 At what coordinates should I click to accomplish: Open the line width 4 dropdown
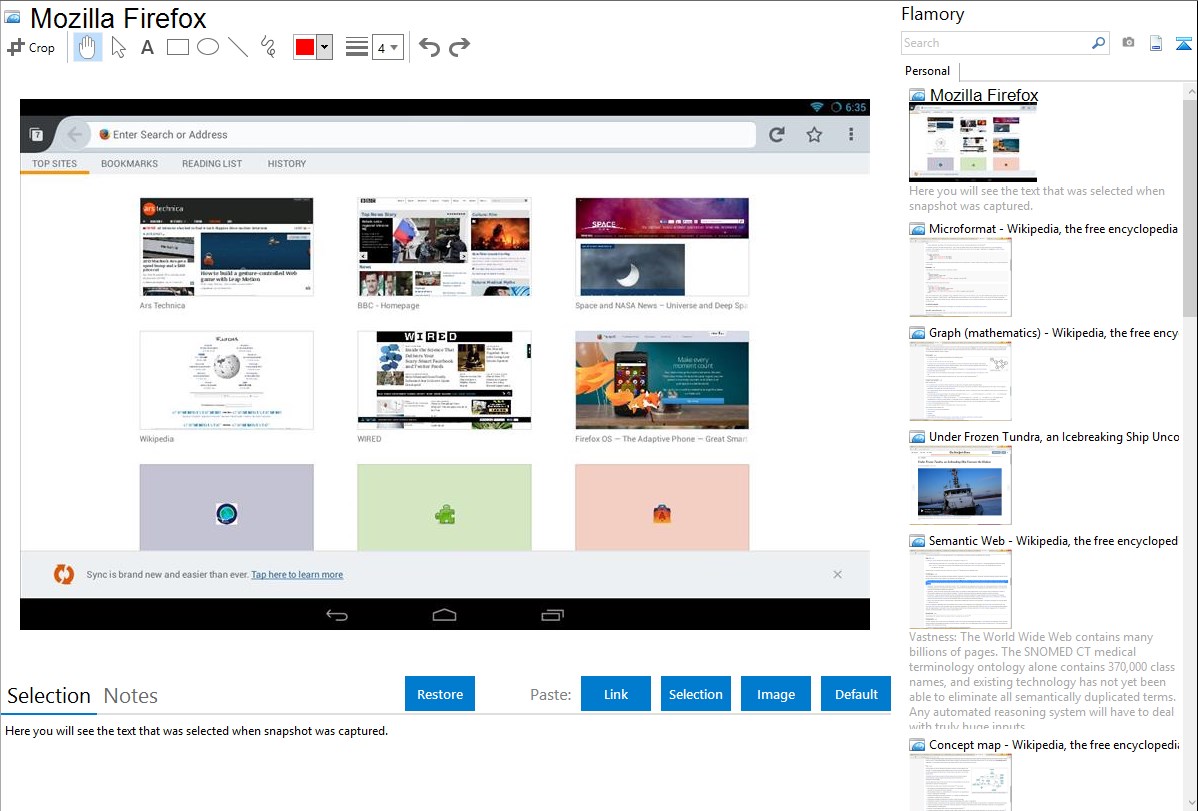(x=387, y=47)
